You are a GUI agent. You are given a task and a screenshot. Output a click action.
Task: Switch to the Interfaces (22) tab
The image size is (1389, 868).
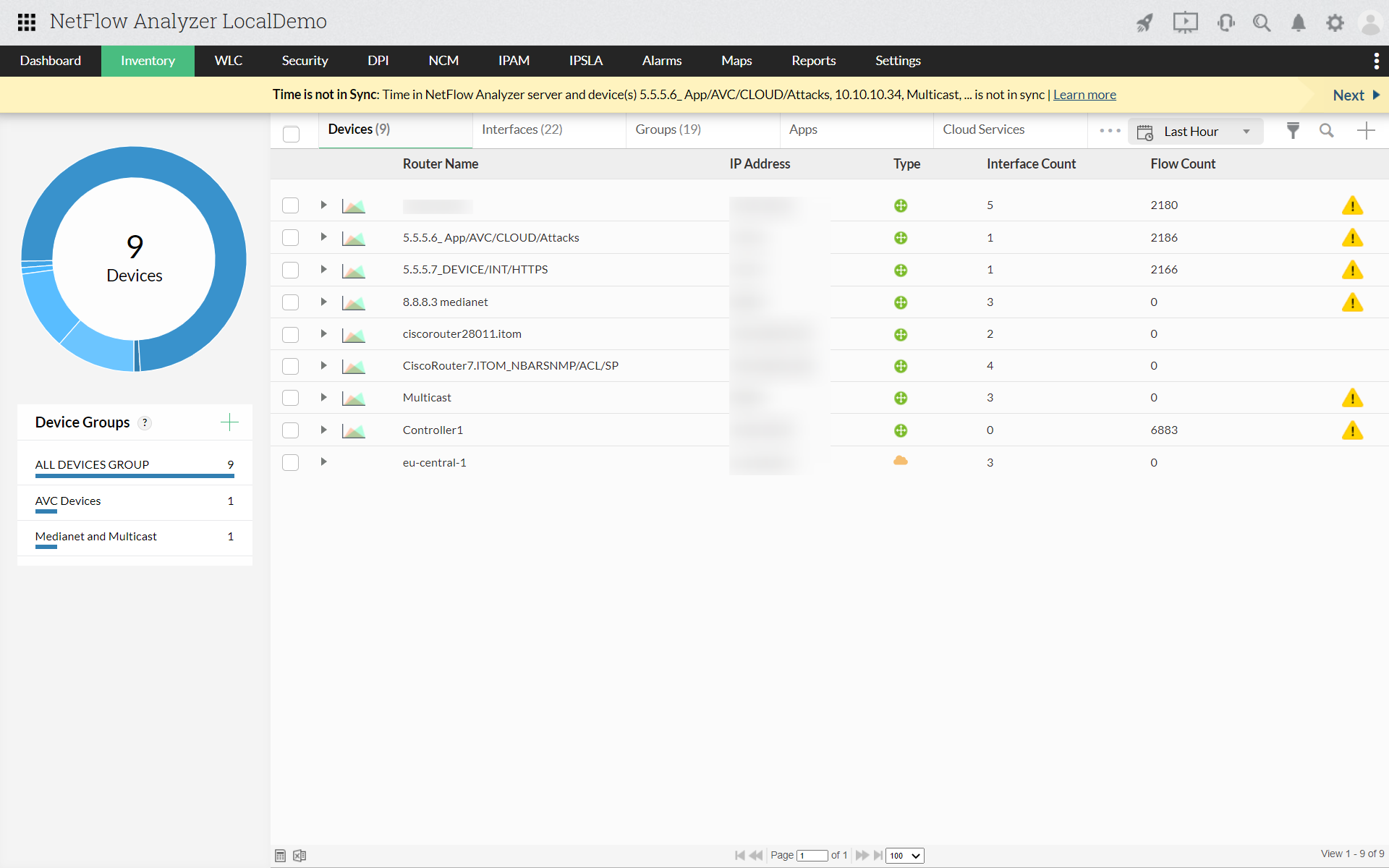coord(522,129)
